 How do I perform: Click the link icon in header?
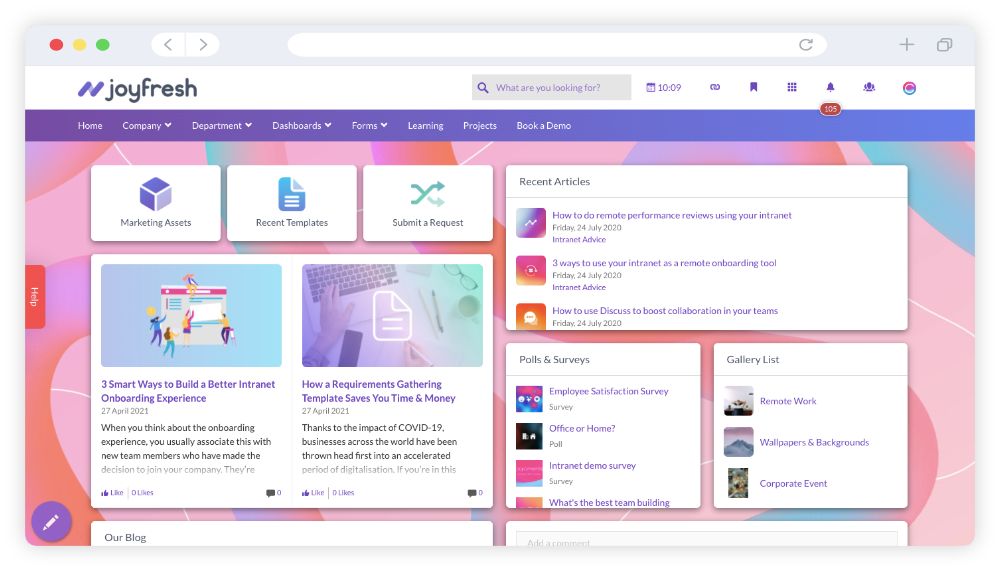715,88
